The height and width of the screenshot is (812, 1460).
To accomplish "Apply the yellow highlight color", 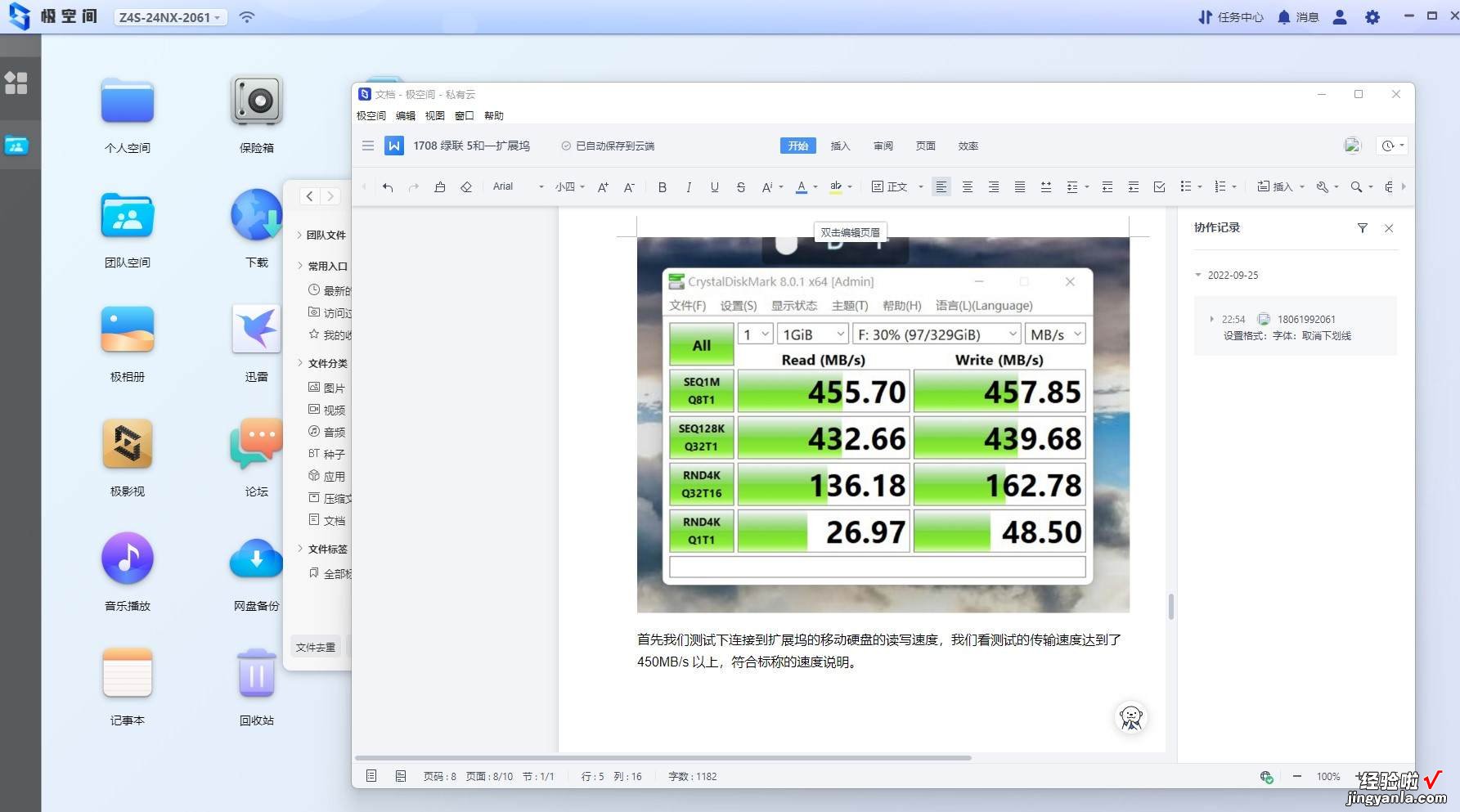I will click(x=836, y=187).
